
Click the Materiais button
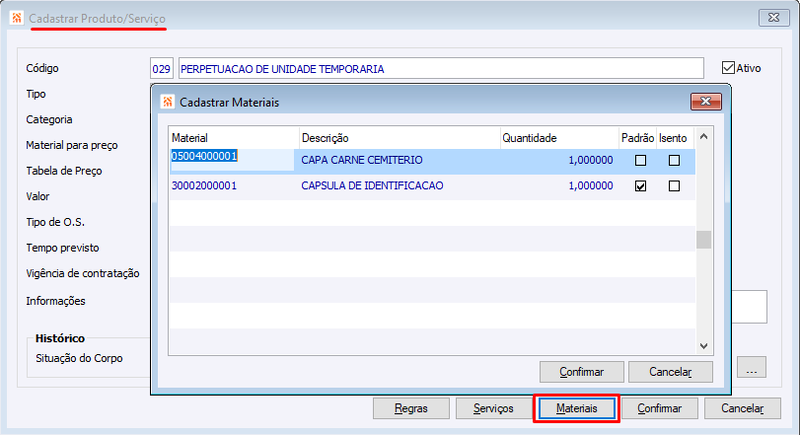pyautogui.click(x=577, y=408)
